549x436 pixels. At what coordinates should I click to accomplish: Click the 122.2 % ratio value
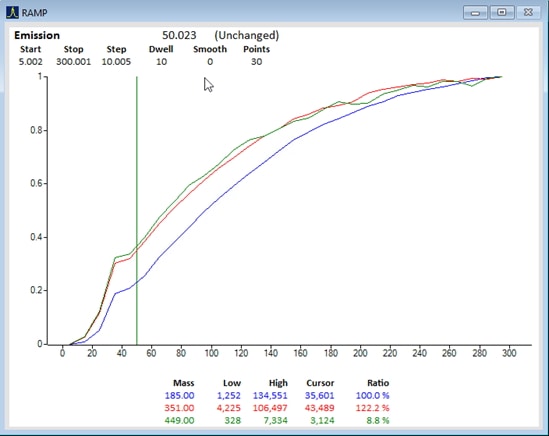coord(372,408)
